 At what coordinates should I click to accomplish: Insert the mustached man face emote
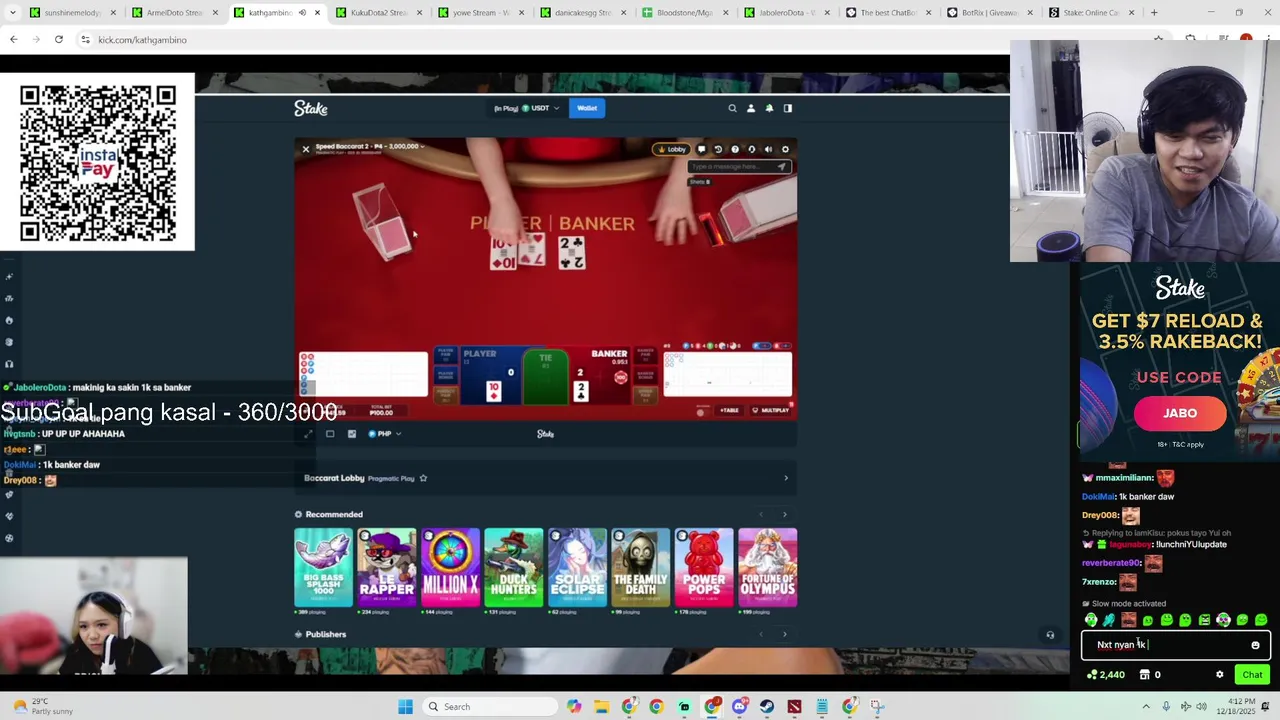[1129, 620]
